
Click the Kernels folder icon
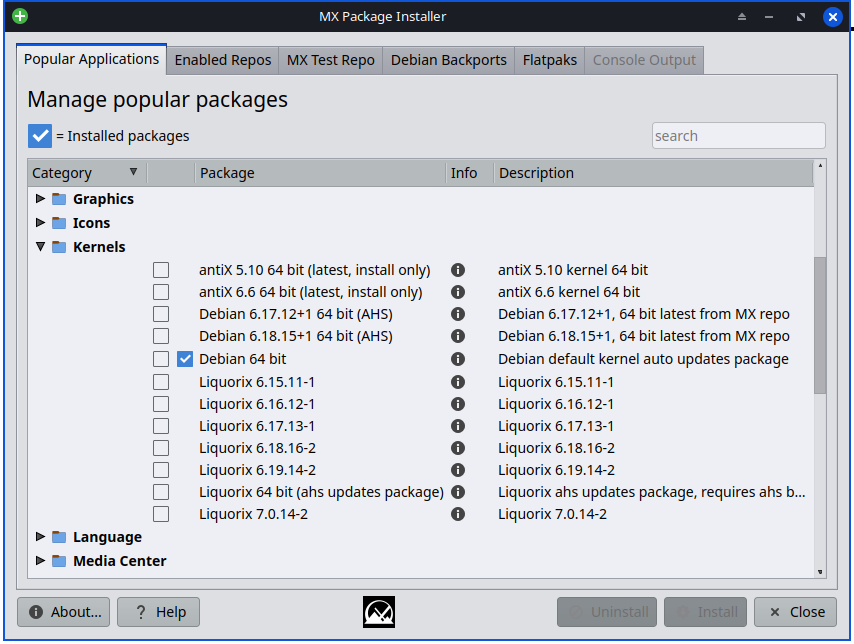(59, 247)
